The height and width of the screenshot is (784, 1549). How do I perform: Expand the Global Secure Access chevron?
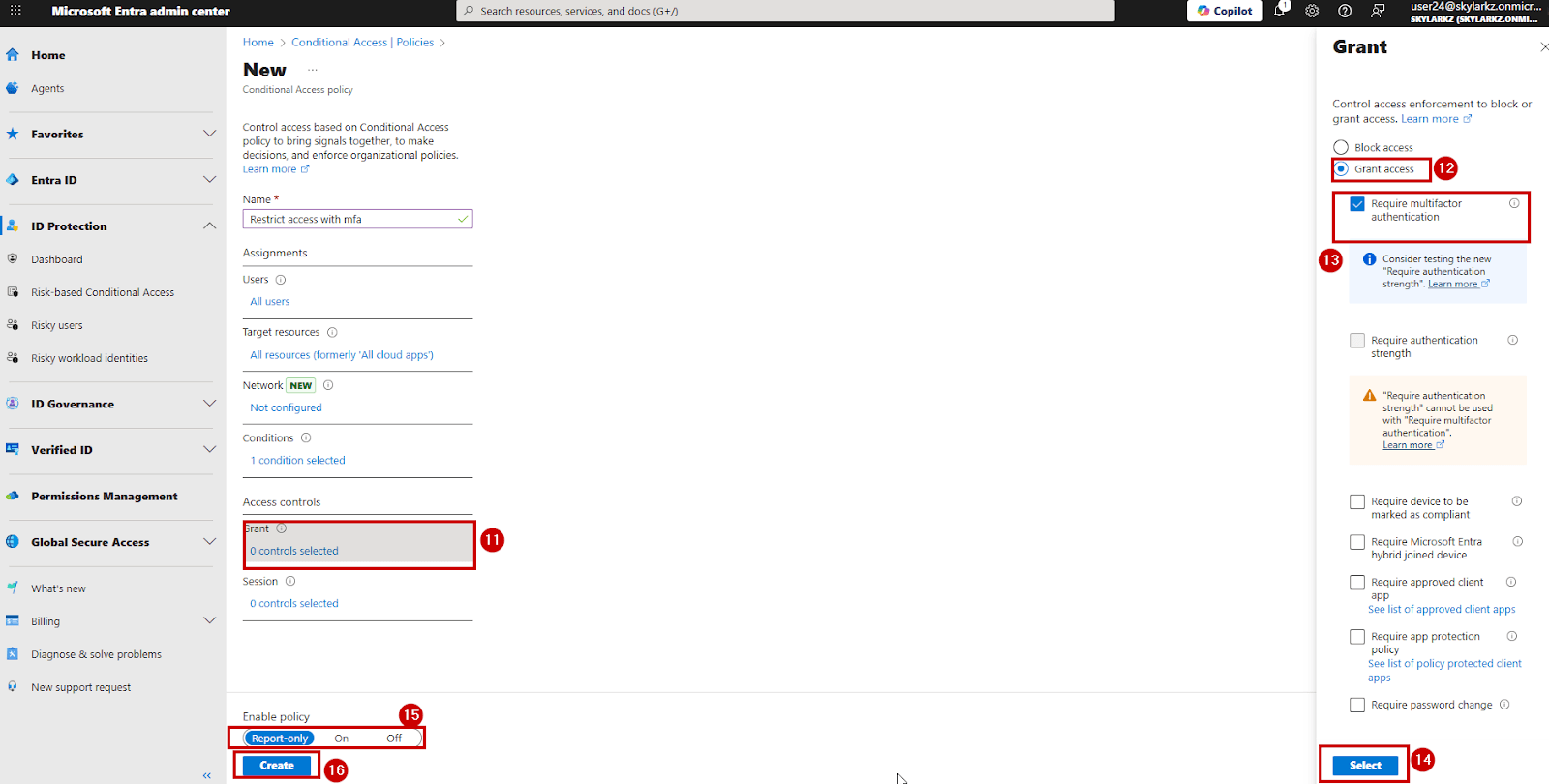[209, 542]
